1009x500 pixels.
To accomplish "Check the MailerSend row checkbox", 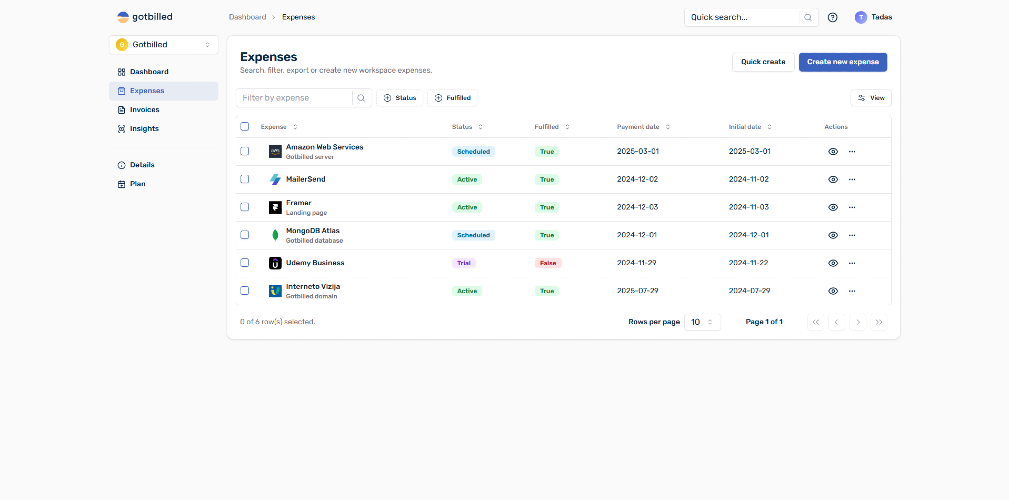I will (x=245, y=179).
